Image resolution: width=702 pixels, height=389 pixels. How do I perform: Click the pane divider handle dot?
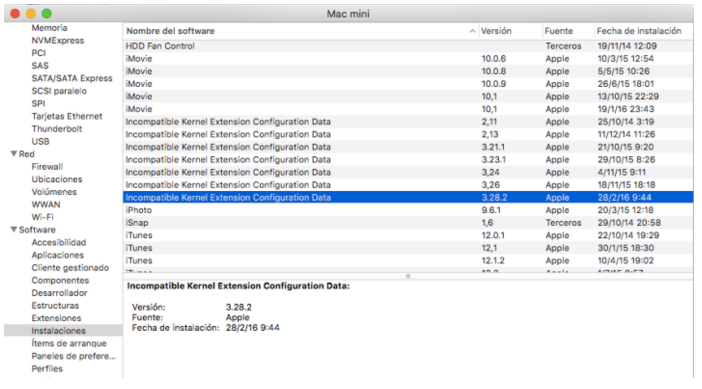coord(408,276)
